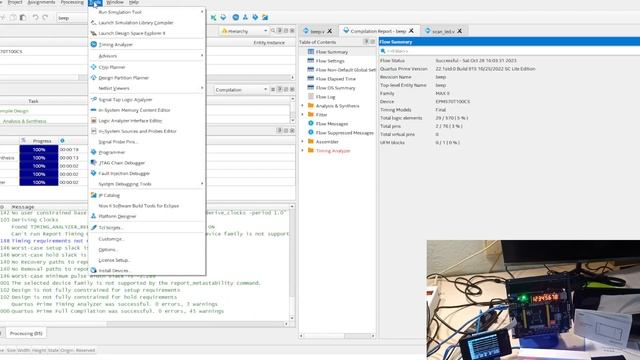Open the Processing menu
The height and width of the screenshot is (360, 640).
pyautogui.click(x=72, y=2)
